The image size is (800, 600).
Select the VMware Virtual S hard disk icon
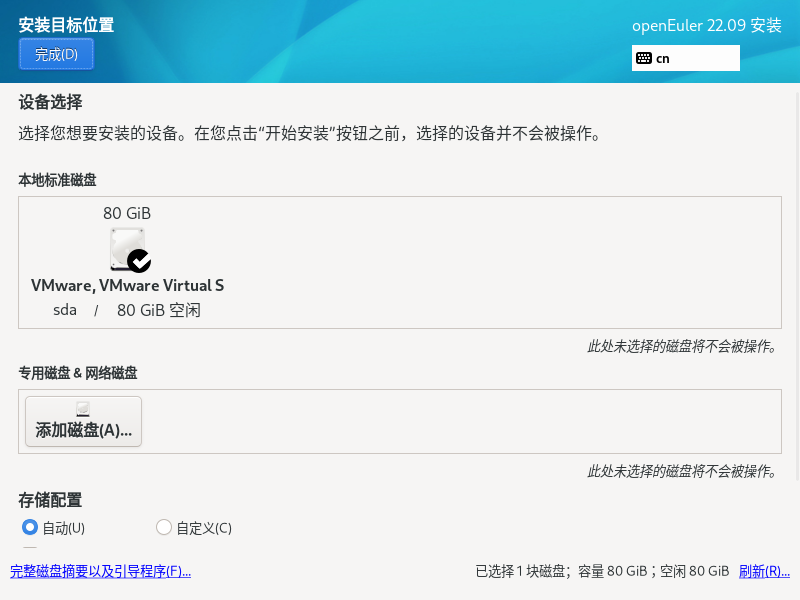(x=128, y=249)
